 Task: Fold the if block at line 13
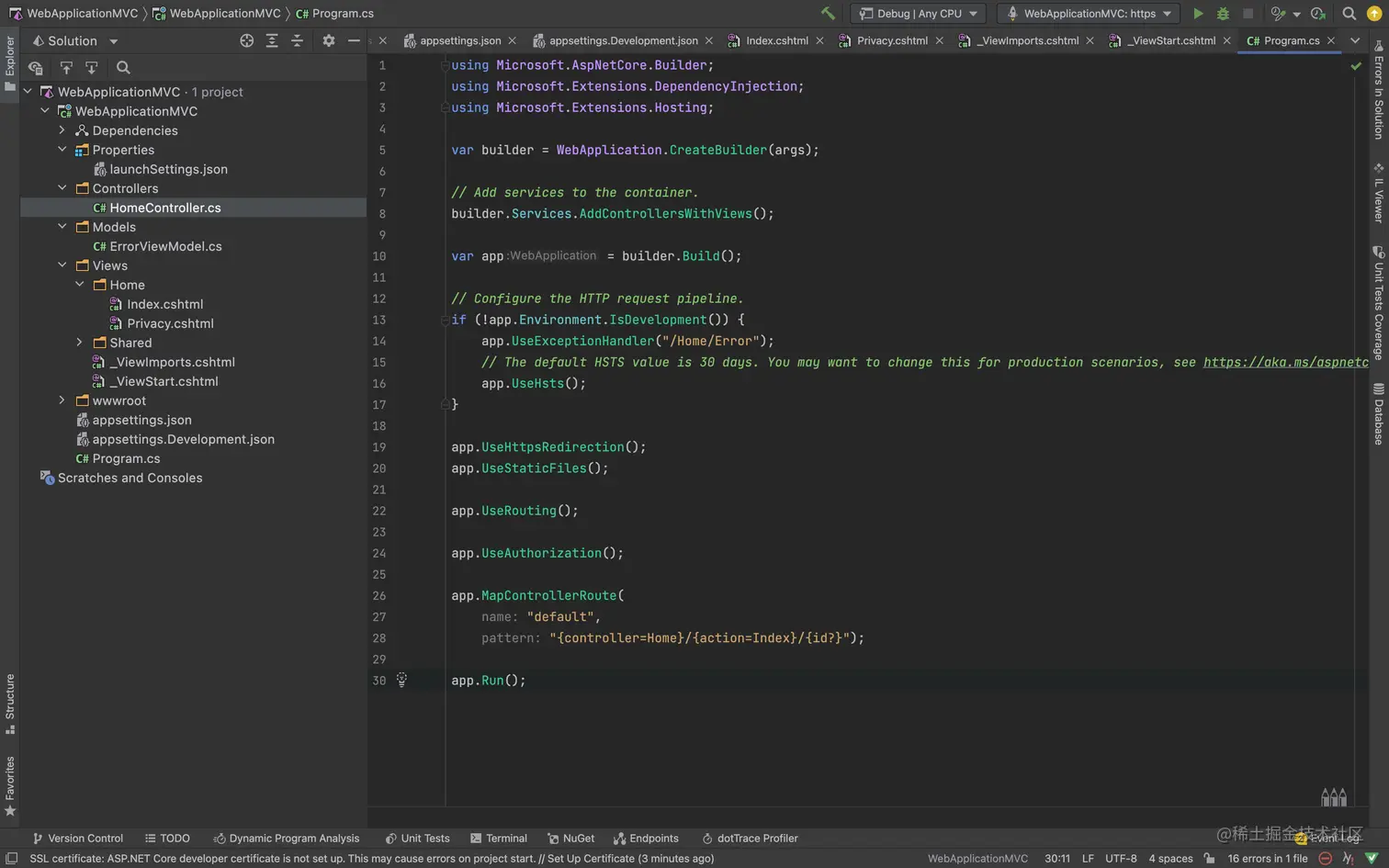[445, 320]
